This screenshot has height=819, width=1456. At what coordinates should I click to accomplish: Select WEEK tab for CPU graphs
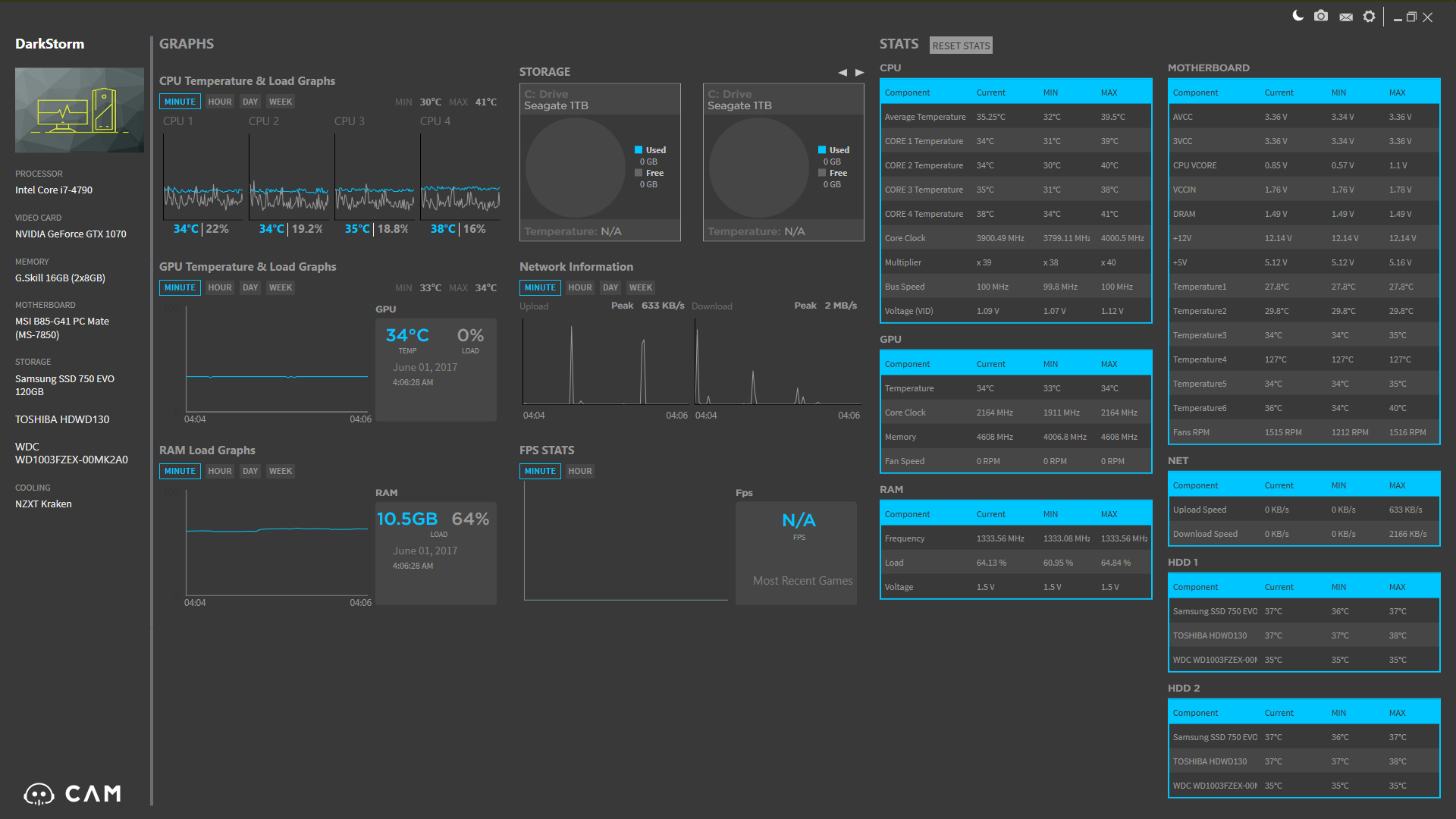point(281,102)
